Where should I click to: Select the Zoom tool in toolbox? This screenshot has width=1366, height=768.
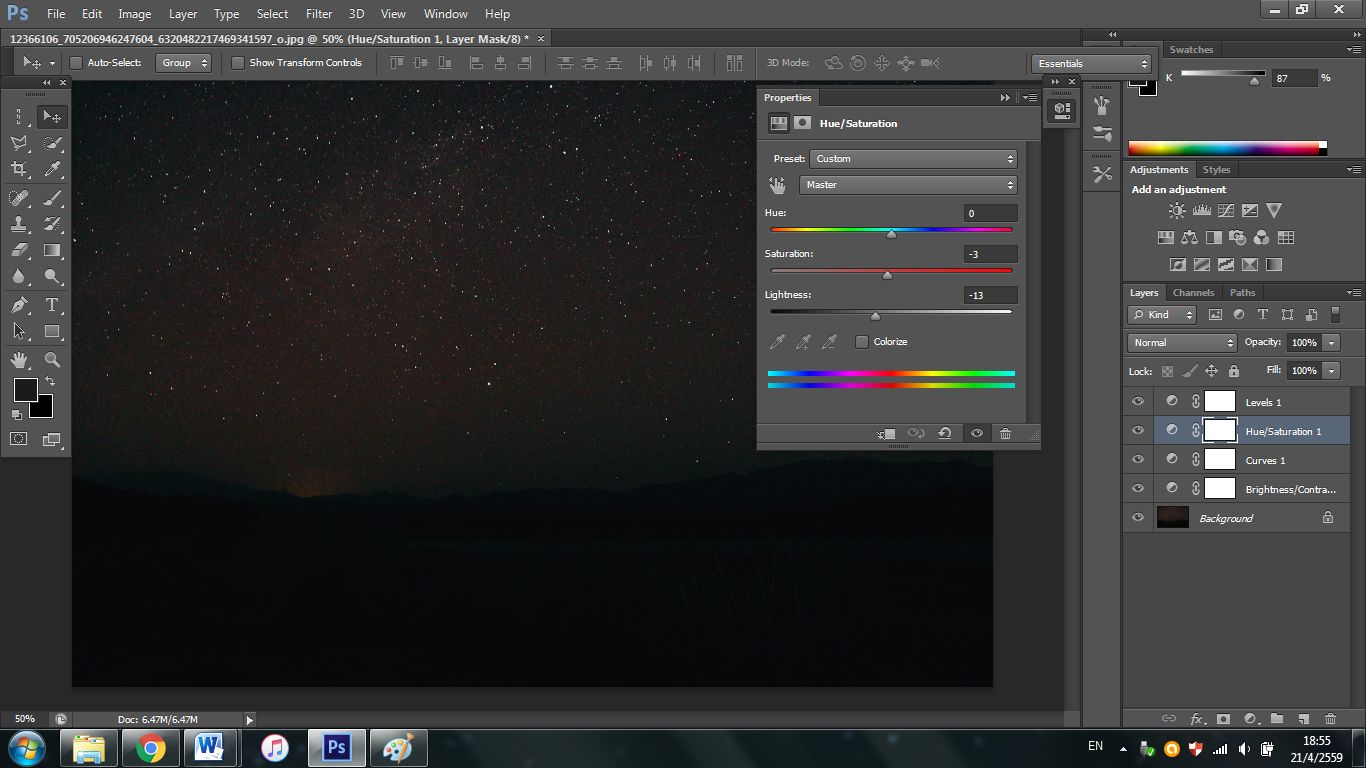point(52,360)
